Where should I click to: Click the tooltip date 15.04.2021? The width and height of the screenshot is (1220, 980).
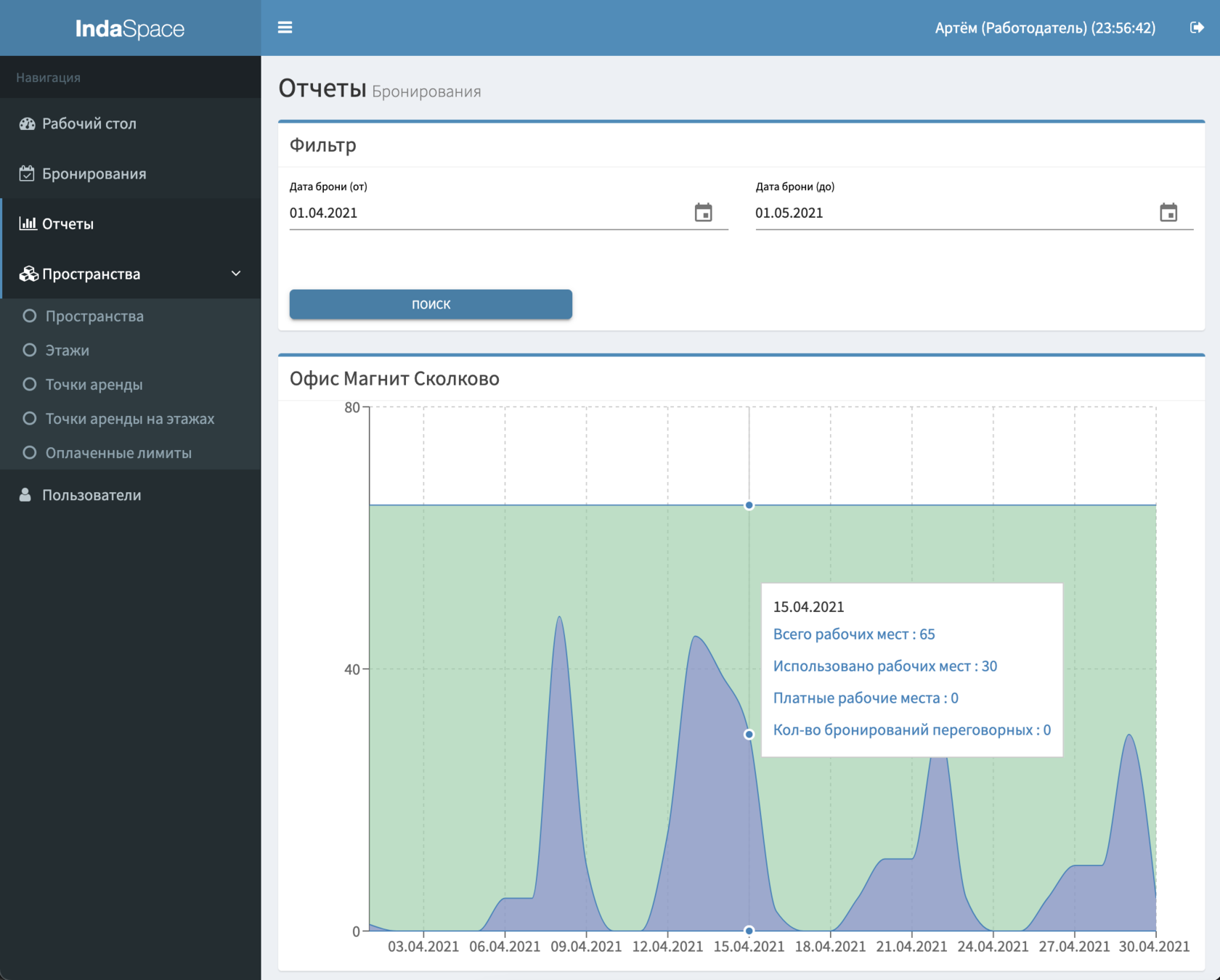point(808,606)
